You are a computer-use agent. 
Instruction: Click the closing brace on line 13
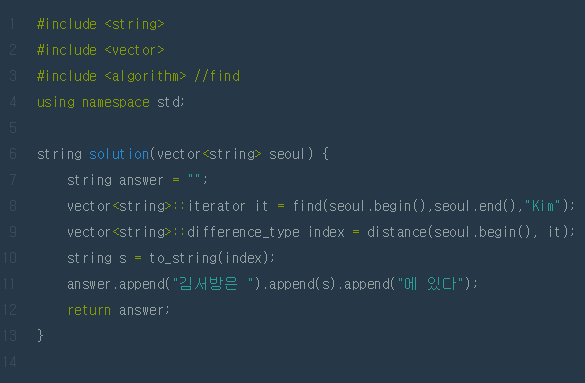pos(41,336)
